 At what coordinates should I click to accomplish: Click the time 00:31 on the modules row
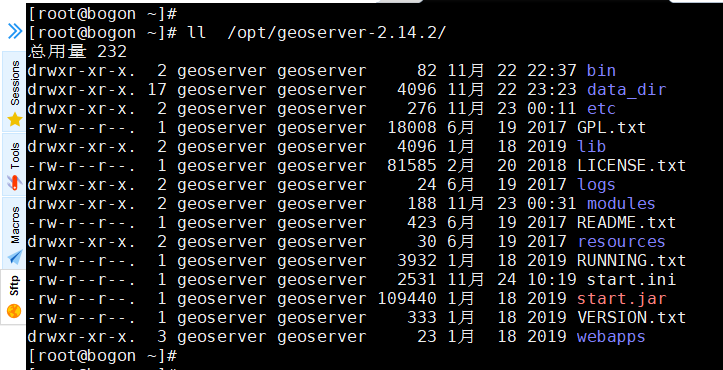[551, 203]
